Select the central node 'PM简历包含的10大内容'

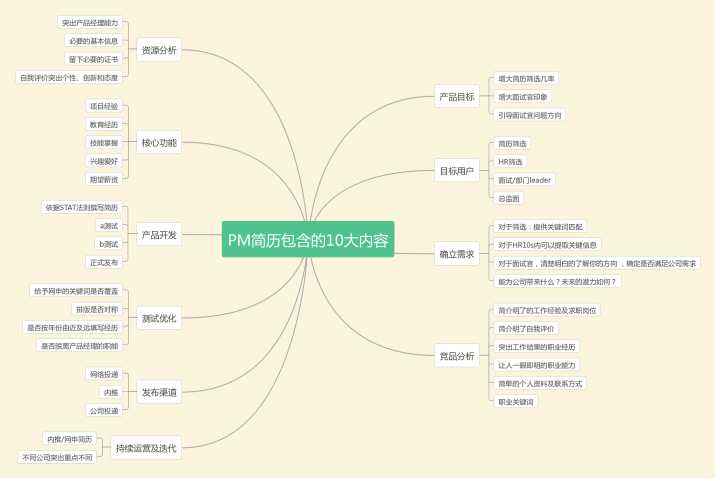click(x=308, y=240)
